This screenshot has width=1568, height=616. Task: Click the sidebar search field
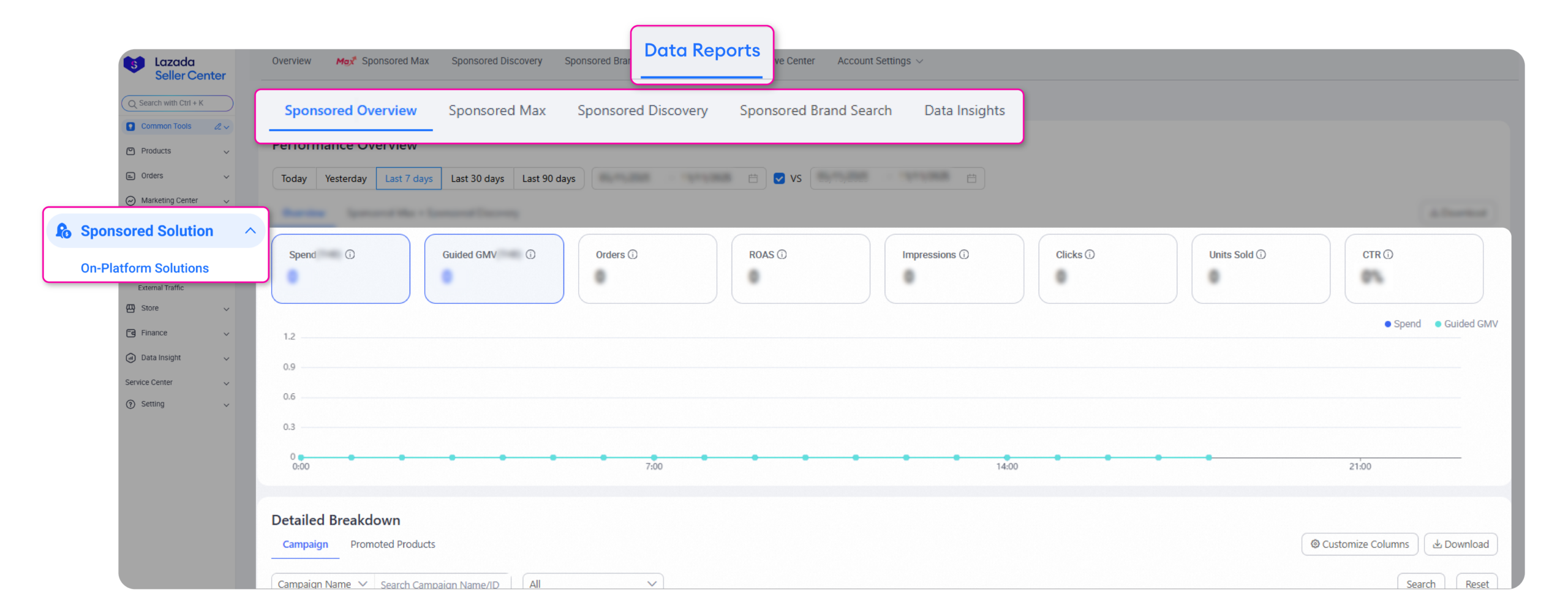178,103
